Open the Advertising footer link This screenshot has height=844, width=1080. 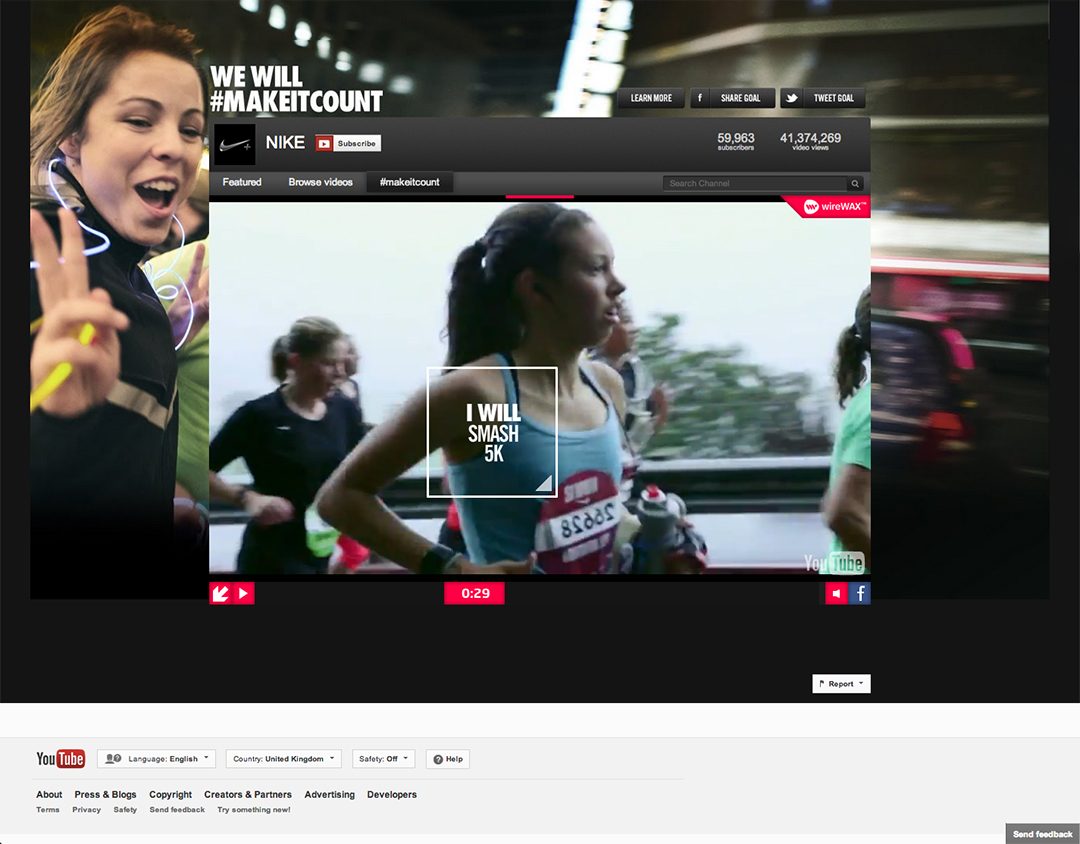[329, 794]
